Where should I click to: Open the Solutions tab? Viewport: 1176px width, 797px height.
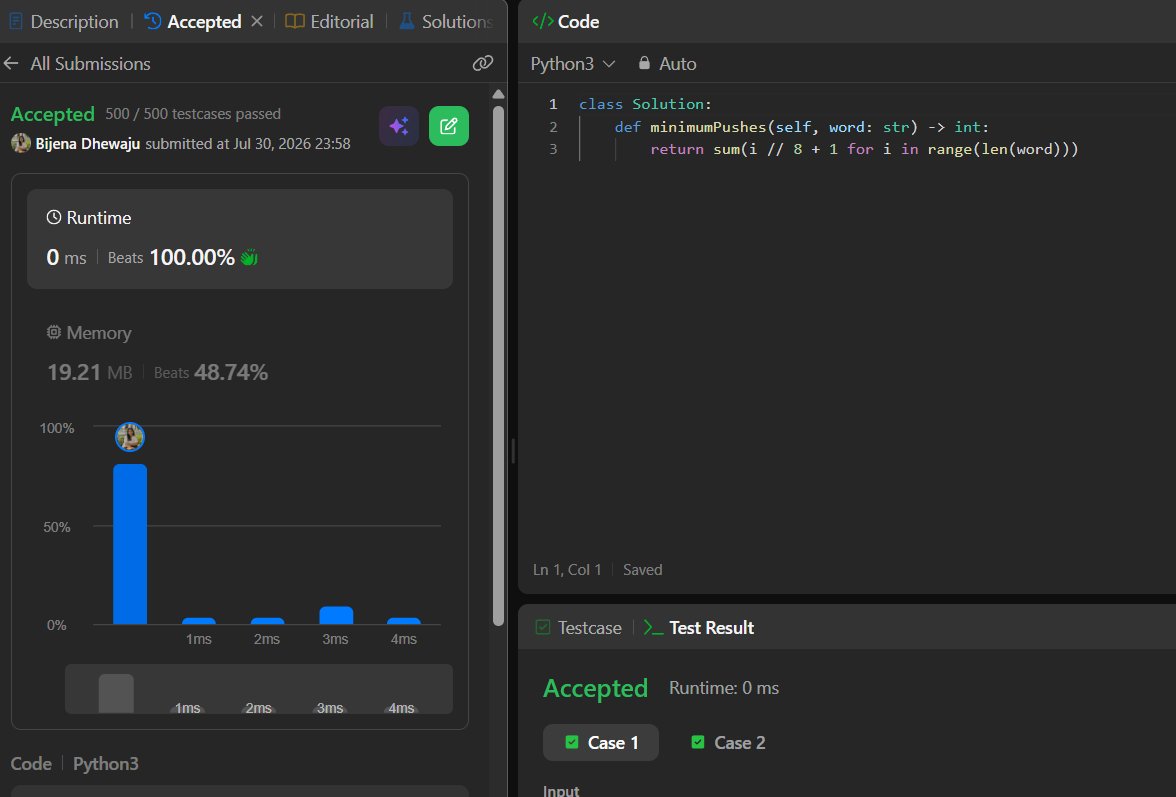coord(446,22)
